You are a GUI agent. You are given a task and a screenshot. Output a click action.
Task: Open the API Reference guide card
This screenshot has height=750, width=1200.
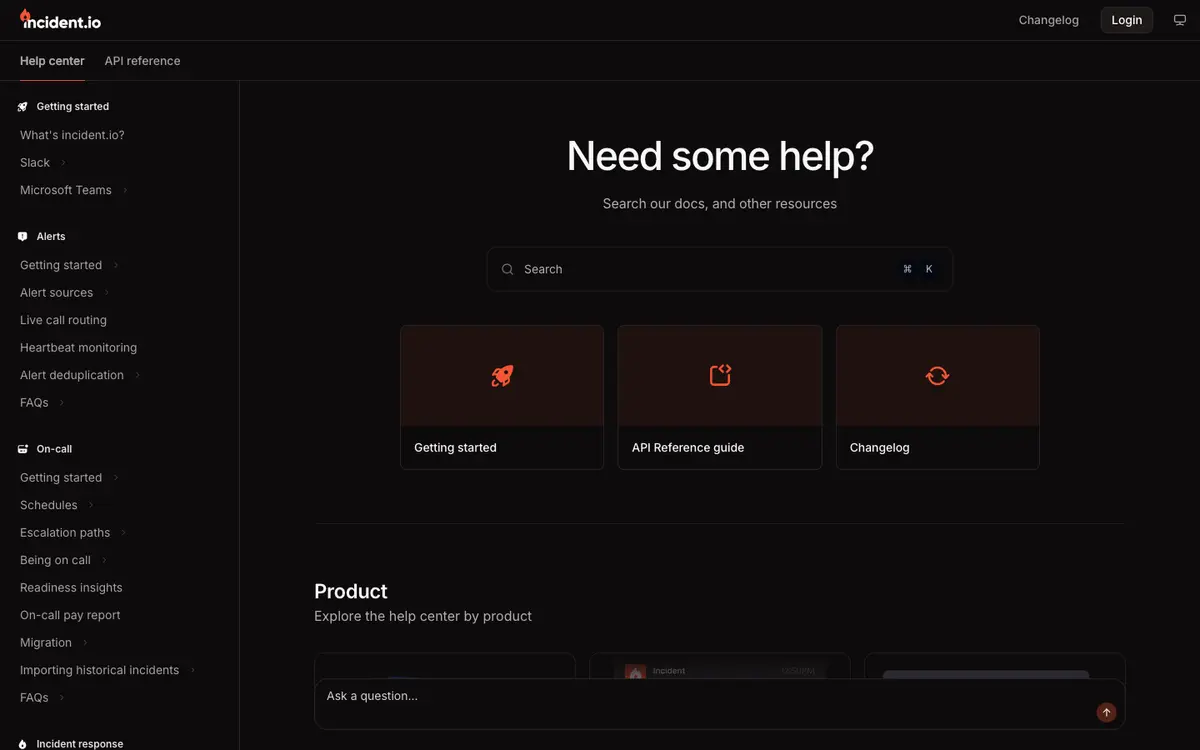click(x=720, y=397)
